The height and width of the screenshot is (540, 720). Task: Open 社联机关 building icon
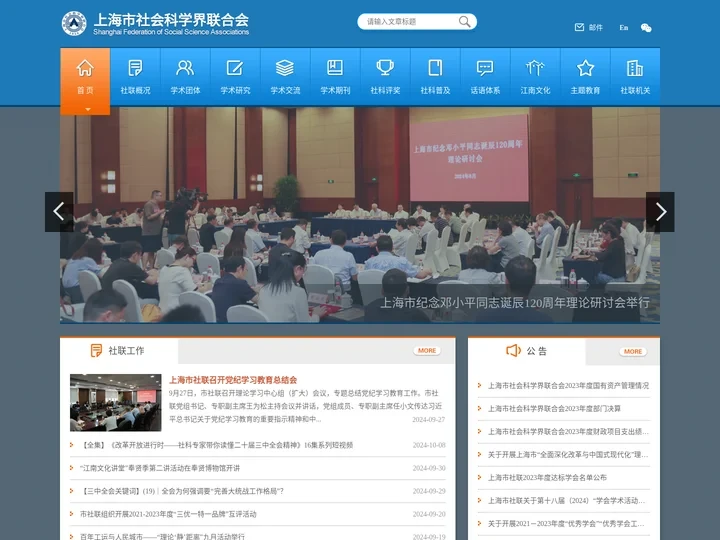[635, 68]
